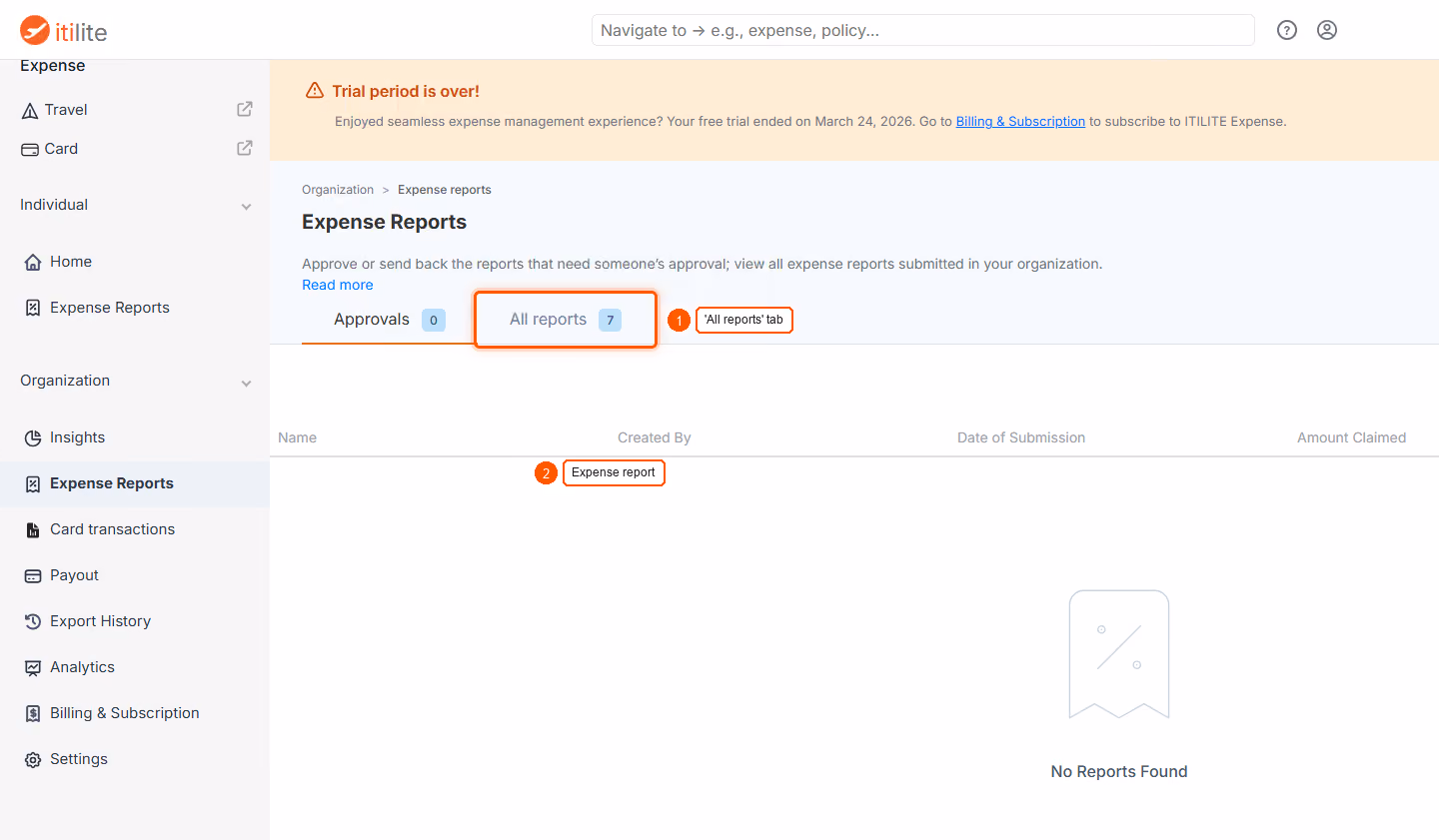Viewport: 1439px width, 840px height.
Task: Click the Analytics chart icon
Action: click(33, 667)
